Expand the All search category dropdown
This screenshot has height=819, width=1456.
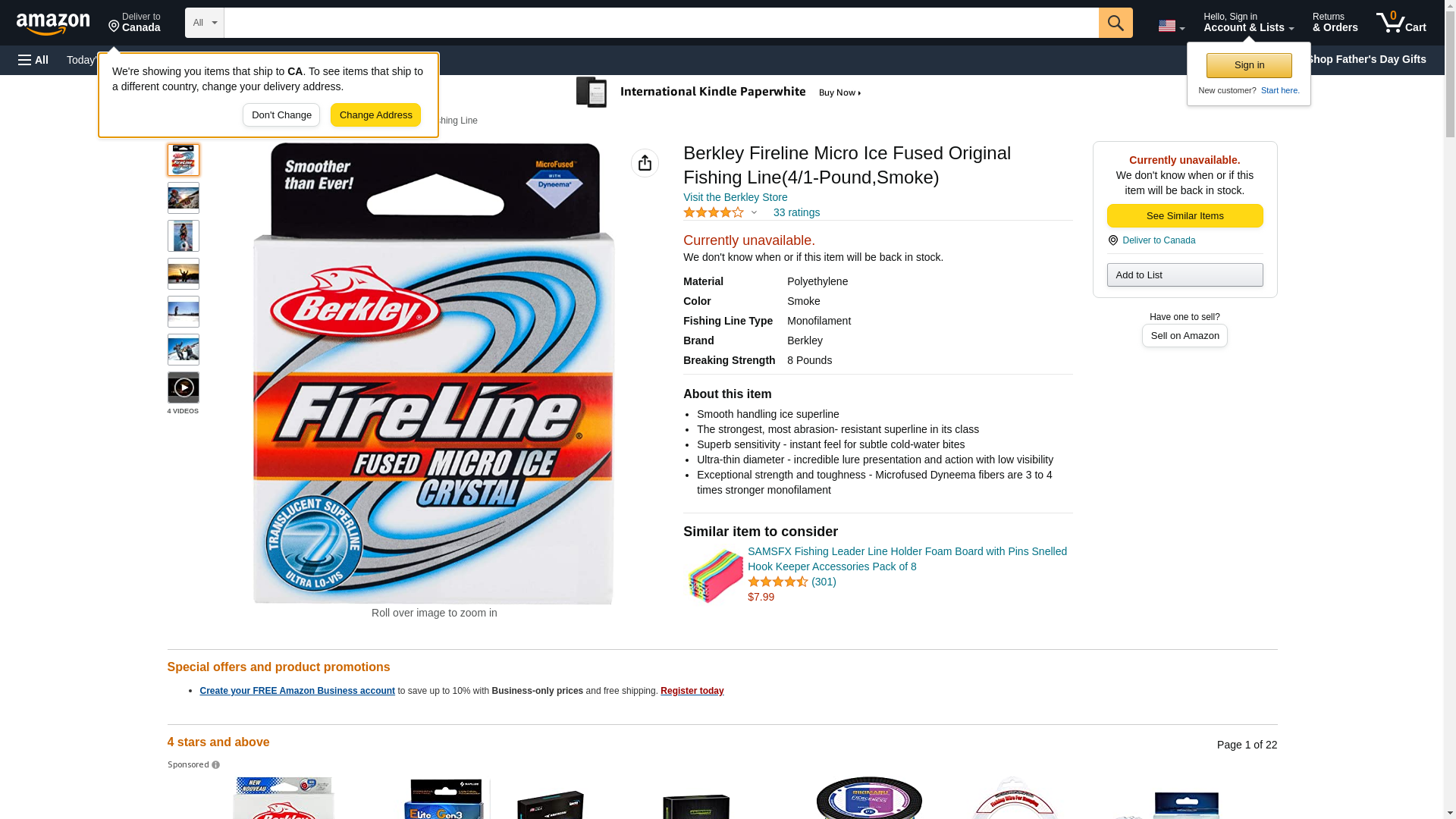coord(204,23)
